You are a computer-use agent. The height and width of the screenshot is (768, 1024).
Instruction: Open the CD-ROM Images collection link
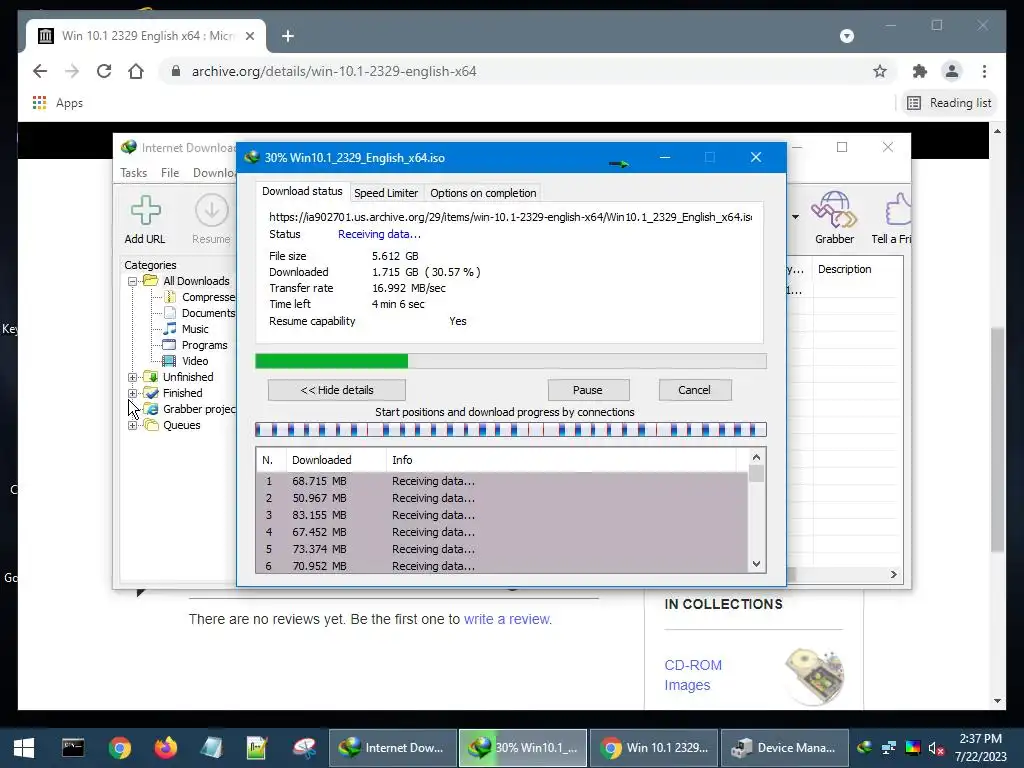[693, 675]
